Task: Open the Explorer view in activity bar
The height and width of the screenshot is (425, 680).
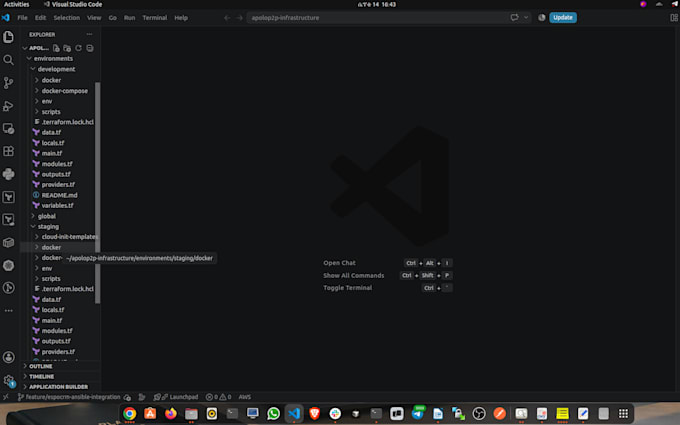Action: (8, 37)
